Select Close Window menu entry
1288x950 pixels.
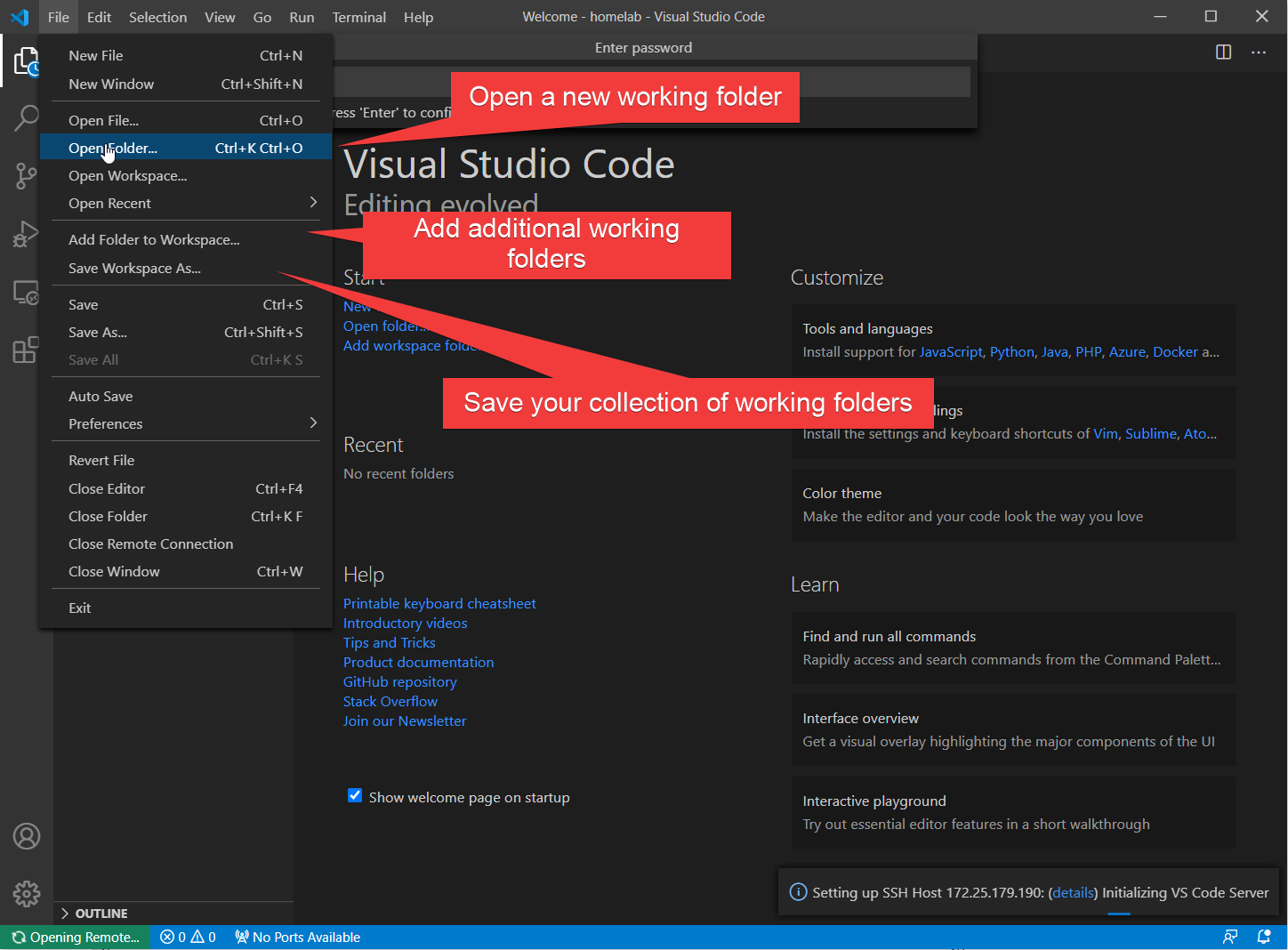pyautogui.click(x=186, y=571)
